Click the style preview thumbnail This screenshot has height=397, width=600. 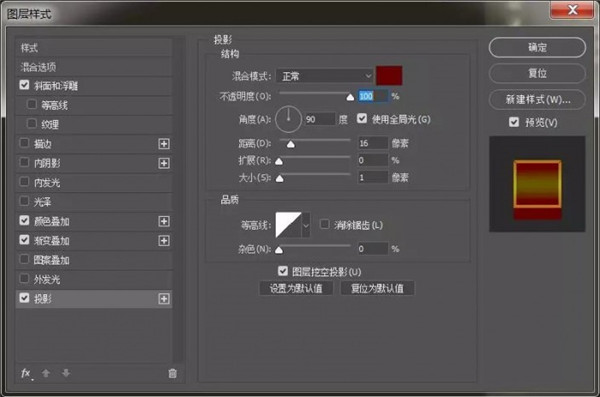[x=537, y=184]
